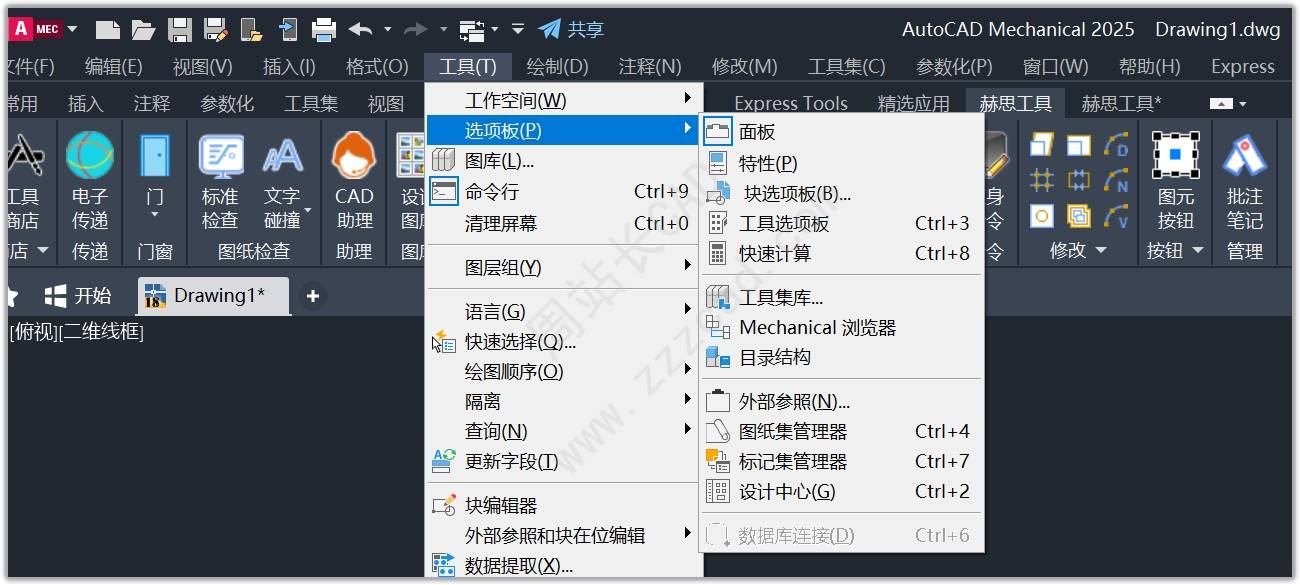Click the arc V icon in 修改 panel
Image resolution: width=1300 pixels, height=585 pixels.
point(1117,216)
